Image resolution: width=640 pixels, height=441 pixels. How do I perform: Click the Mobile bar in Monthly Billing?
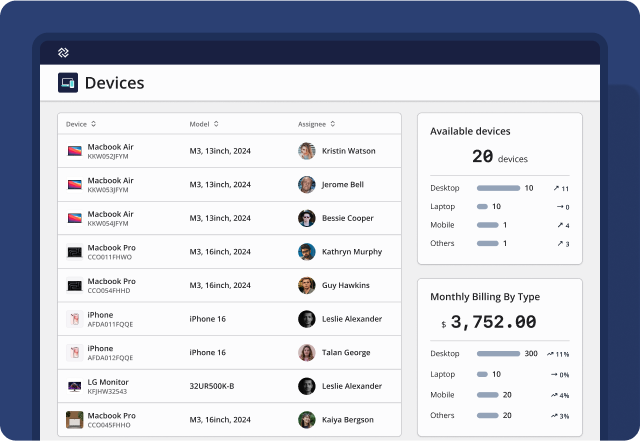click(487, 395)
